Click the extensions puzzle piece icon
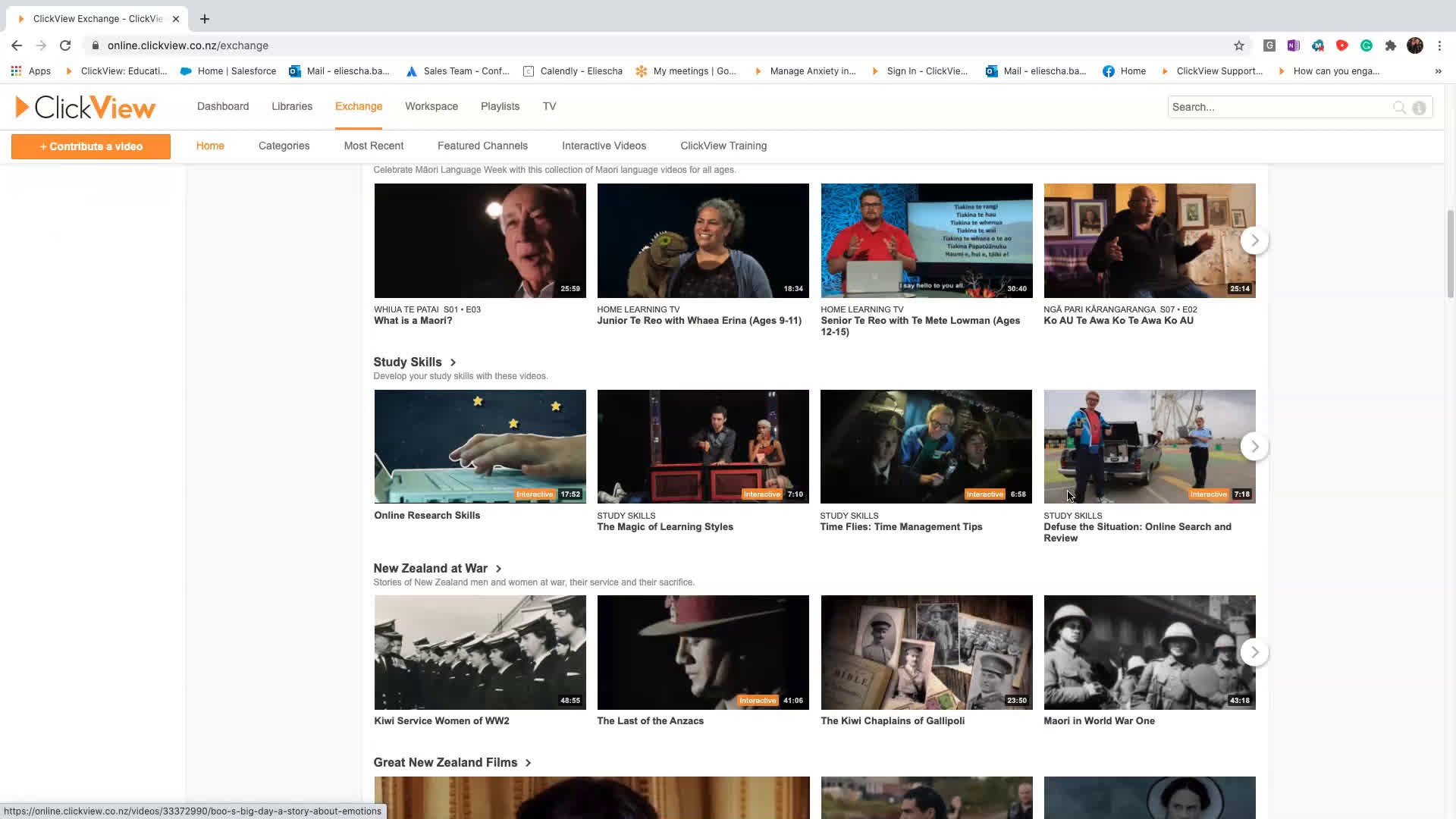The image size is (1456, 819). (1391, 45)
